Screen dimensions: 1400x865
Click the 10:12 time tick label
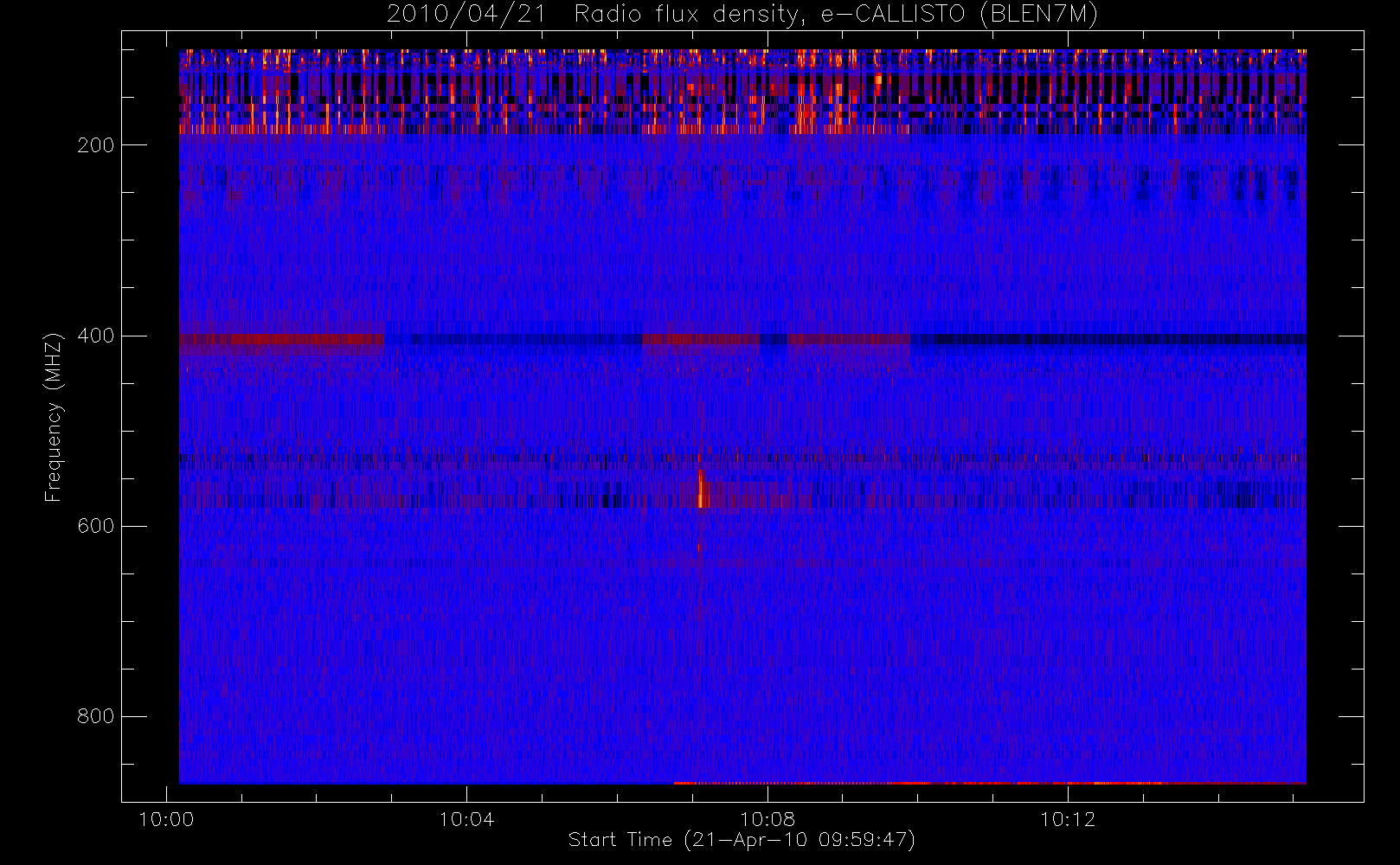pos(1067,818)
